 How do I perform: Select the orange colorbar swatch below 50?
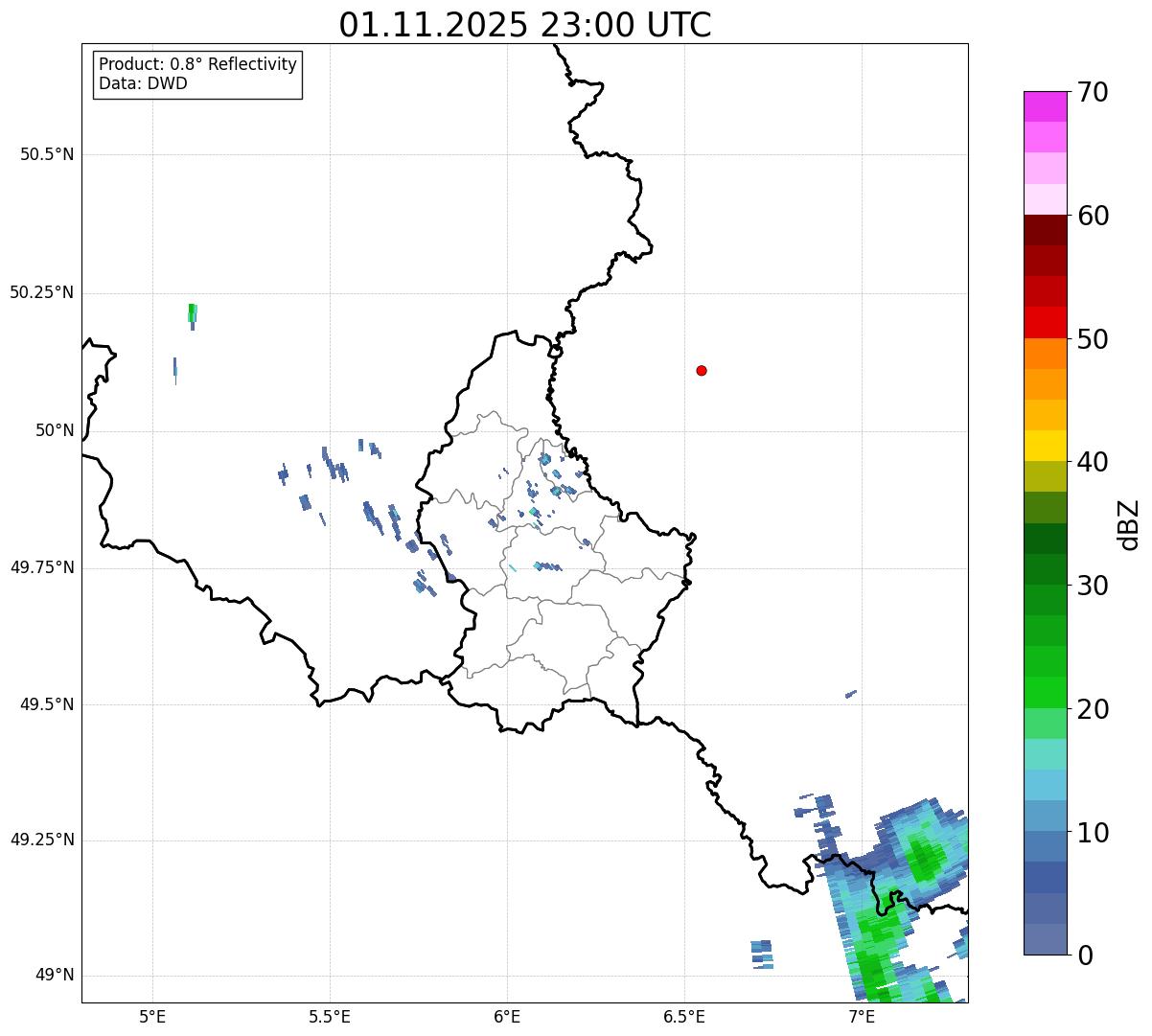1045,354
